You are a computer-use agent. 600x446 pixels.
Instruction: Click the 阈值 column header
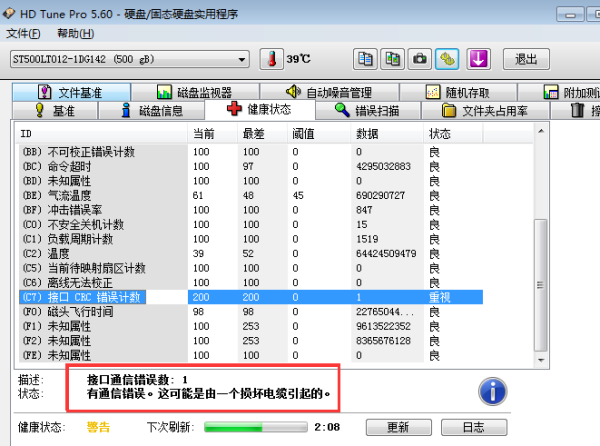point(319,134)
